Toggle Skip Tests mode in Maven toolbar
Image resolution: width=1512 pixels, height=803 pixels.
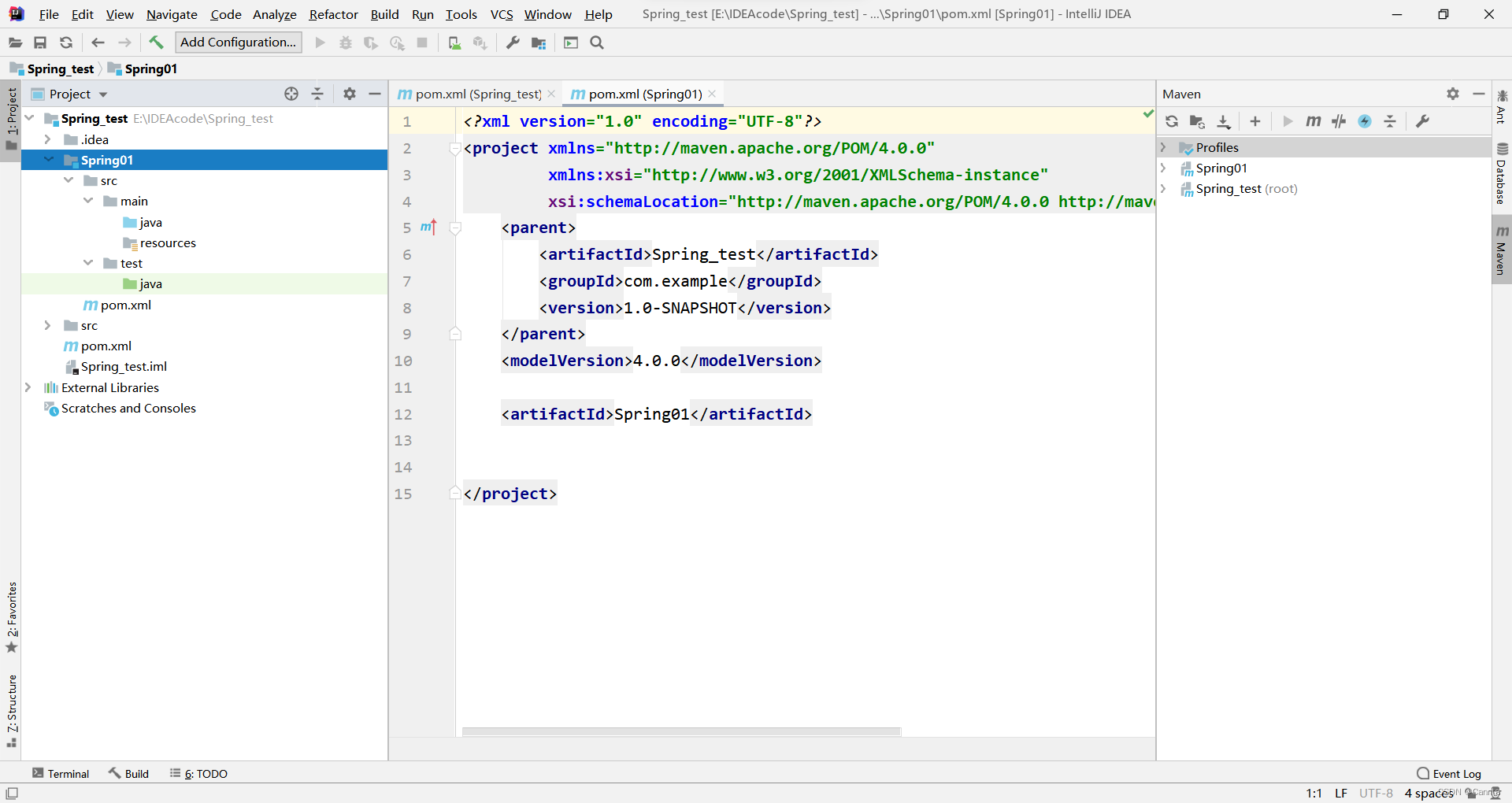point(1339,121)
